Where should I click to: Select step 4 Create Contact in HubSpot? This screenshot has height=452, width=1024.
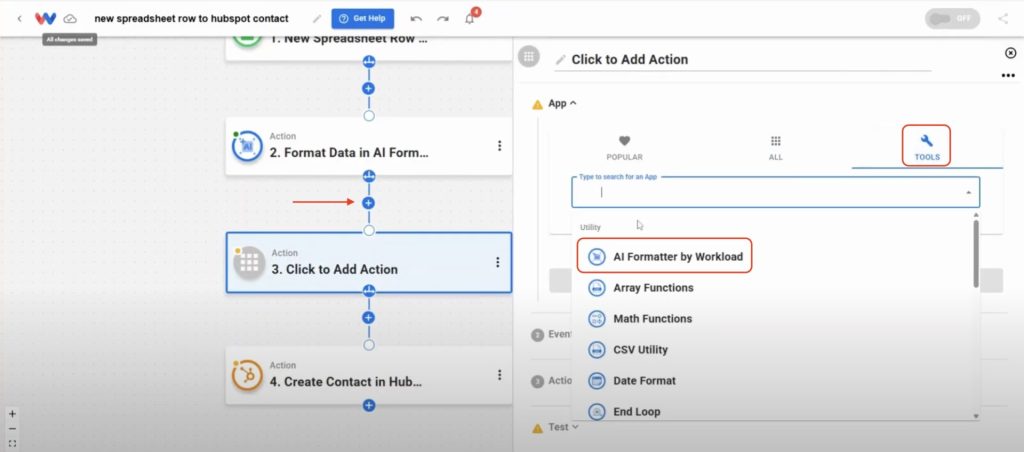coord(369,375)
